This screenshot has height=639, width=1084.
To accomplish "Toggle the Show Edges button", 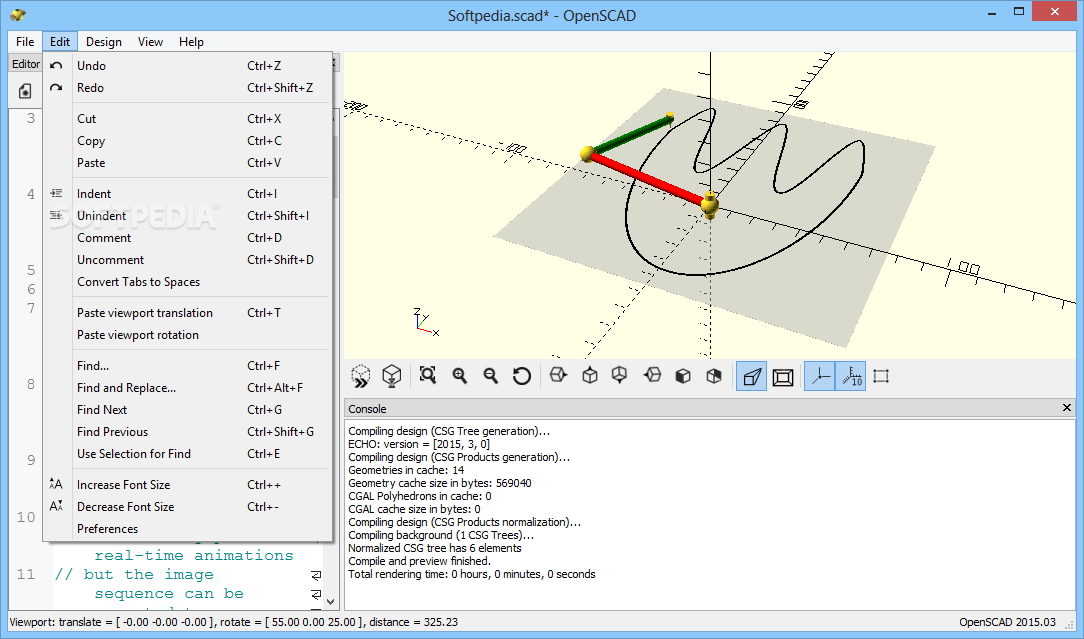I will (x=881, y=376).
